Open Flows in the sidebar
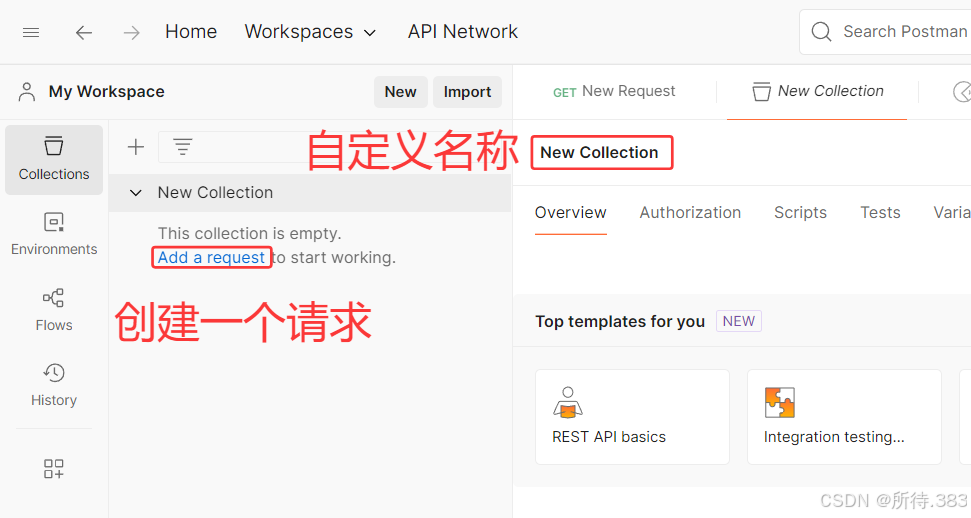This screenshot has height=518, width=971. tap(54, 310)
